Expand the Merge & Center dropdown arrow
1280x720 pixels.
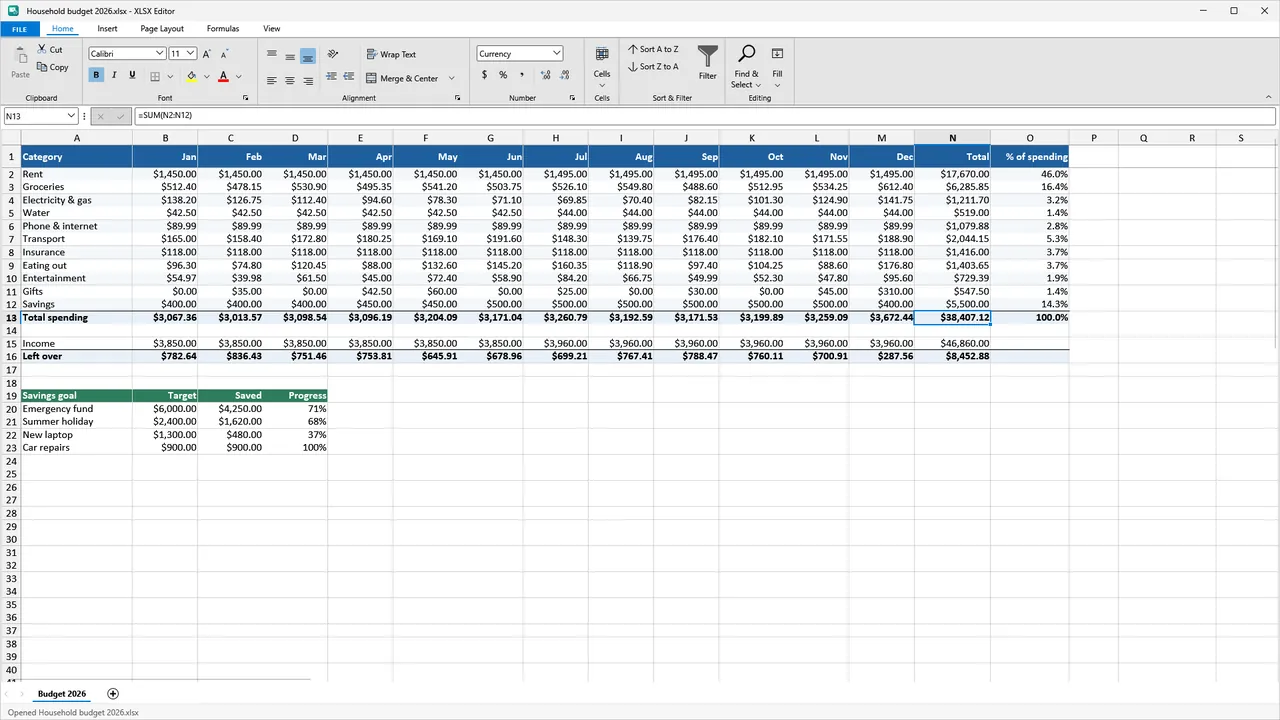451,78
